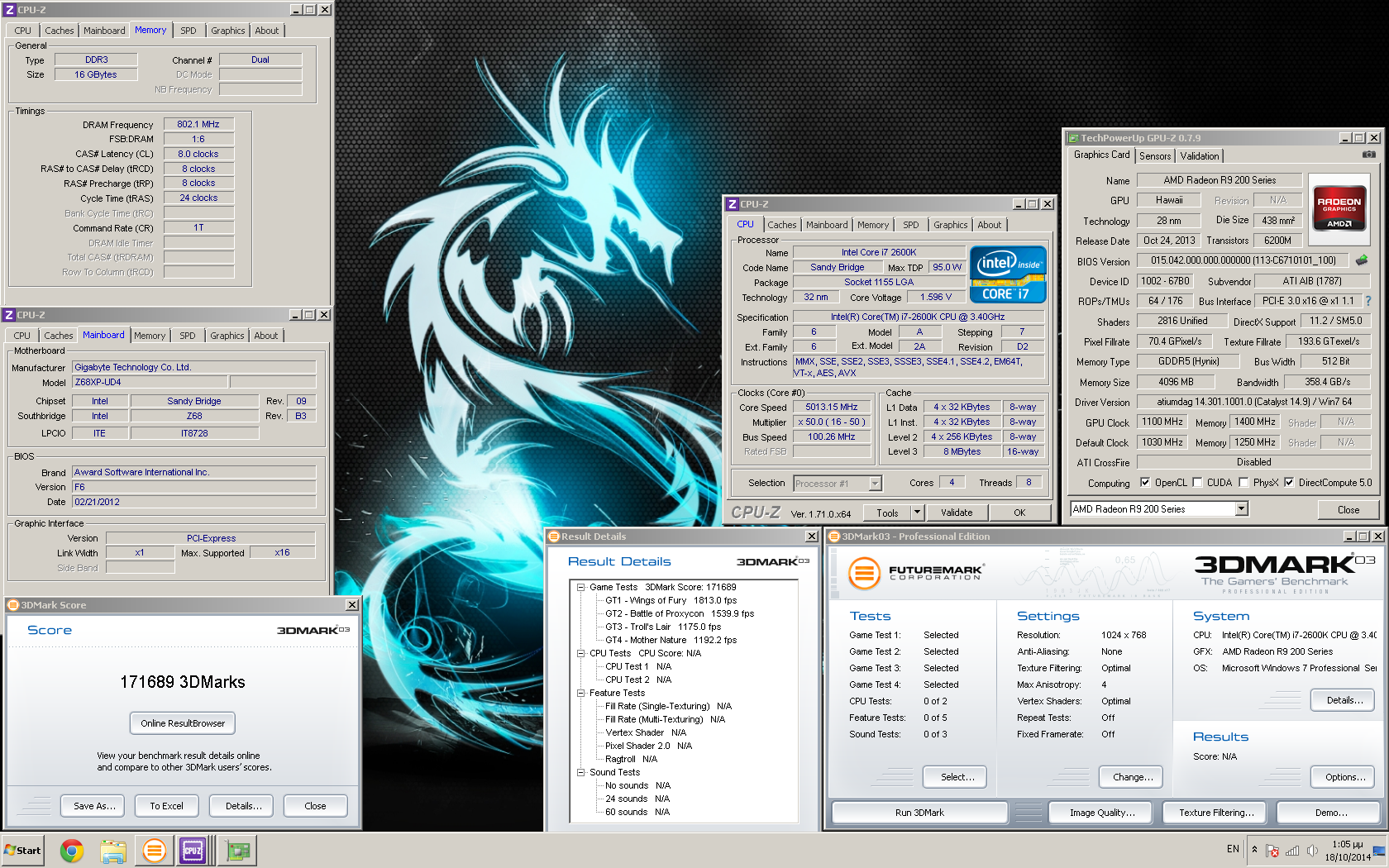Collapse the Feature Tests tree node
Viewport: 1389px width, 868px height.
(581, 693)
